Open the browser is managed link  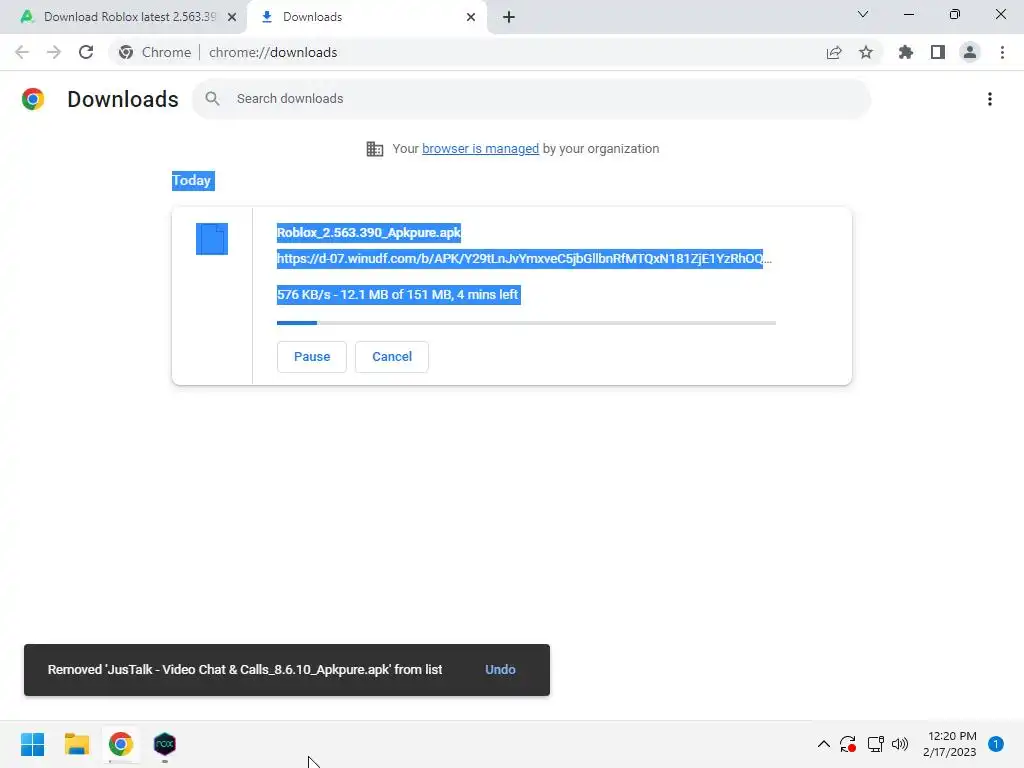point(481,149)
